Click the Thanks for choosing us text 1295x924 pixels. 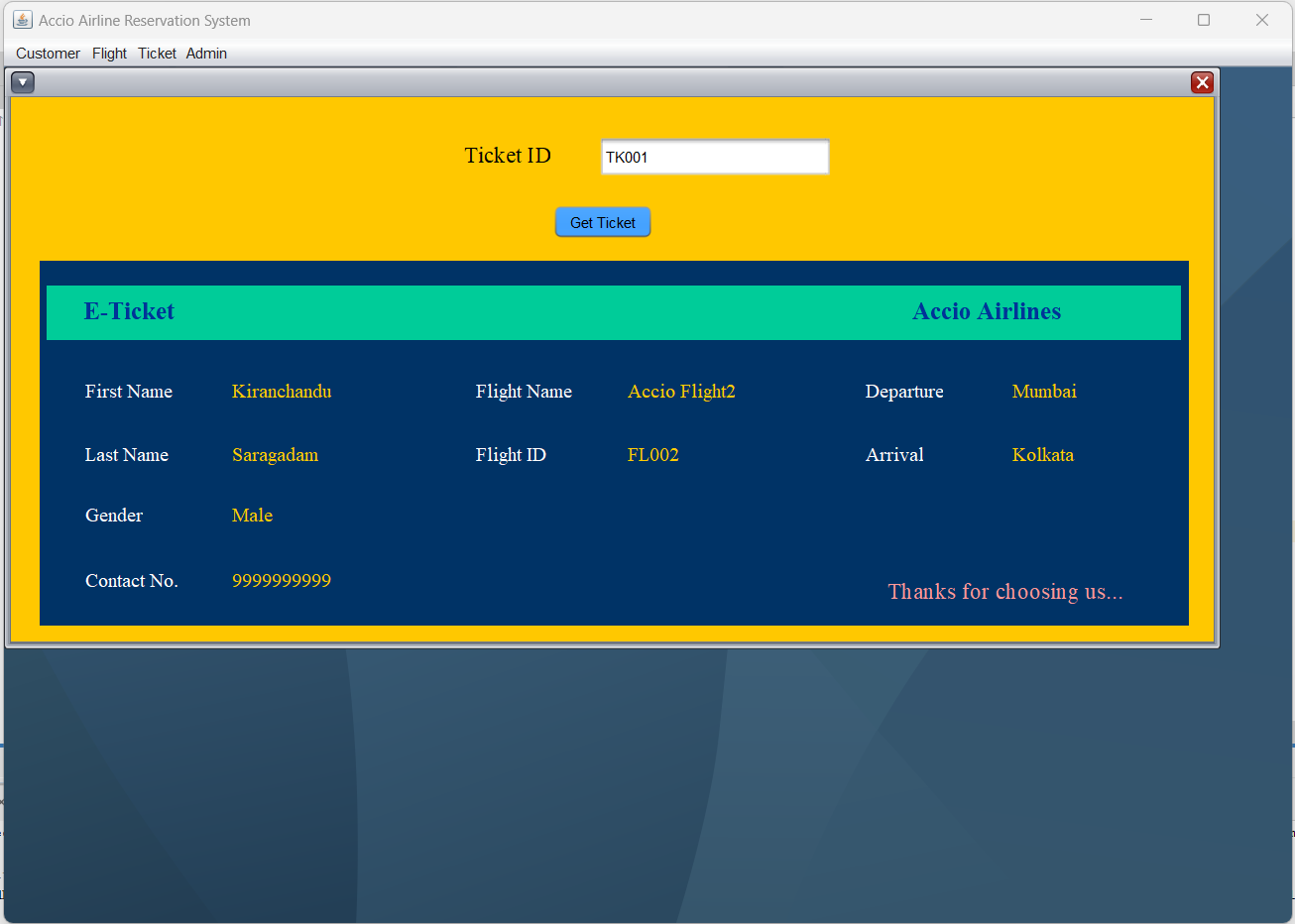click(1005, 591)
